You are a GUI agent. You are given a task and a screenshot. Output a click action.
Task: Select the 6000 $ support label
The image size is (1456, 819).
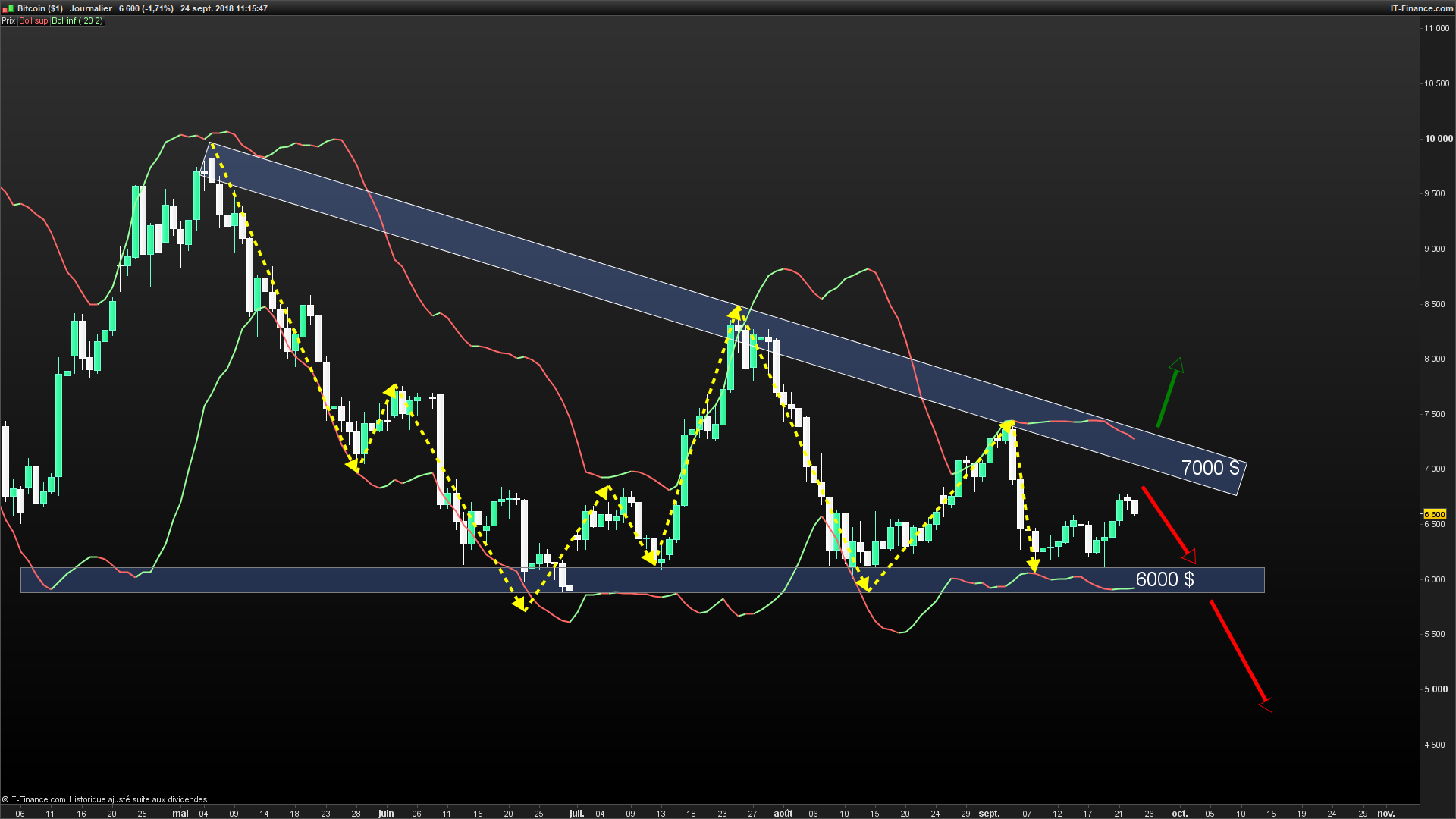click(1164, 580)
